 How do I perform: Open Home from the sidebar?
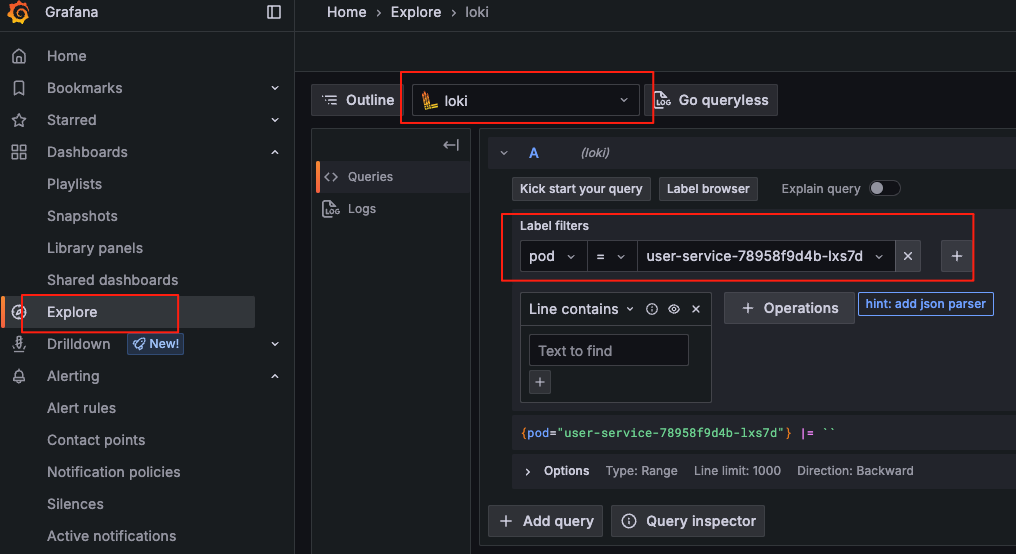tap(66, 56)
